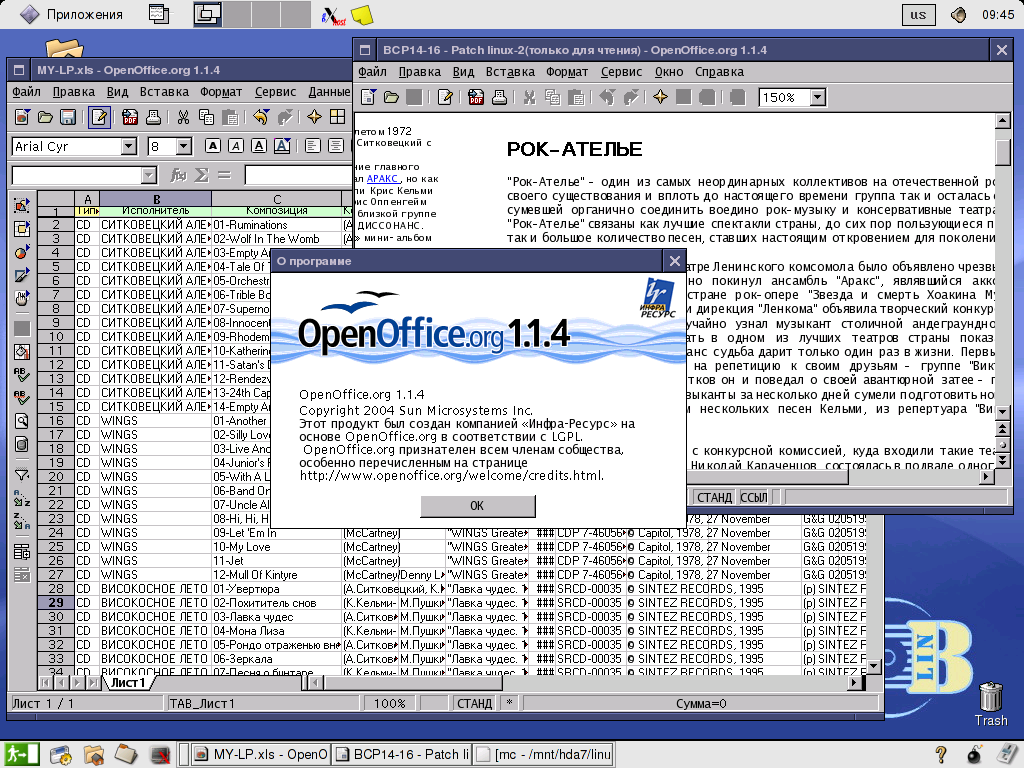1024x768 pixels.
Task: Click the Insert Chart icon in side toolbar
Action: point(22,252)
